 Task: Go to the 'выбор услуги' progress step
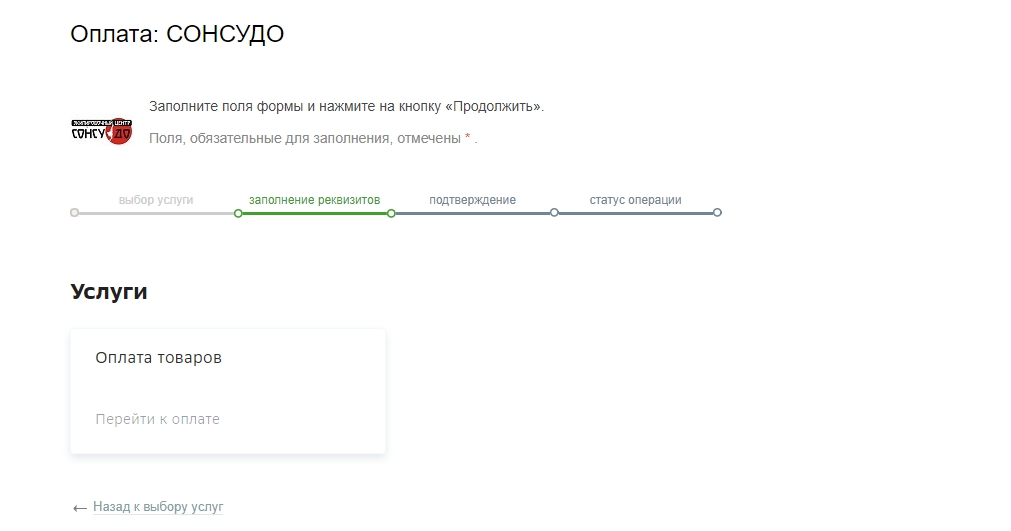tap(155, 200)
